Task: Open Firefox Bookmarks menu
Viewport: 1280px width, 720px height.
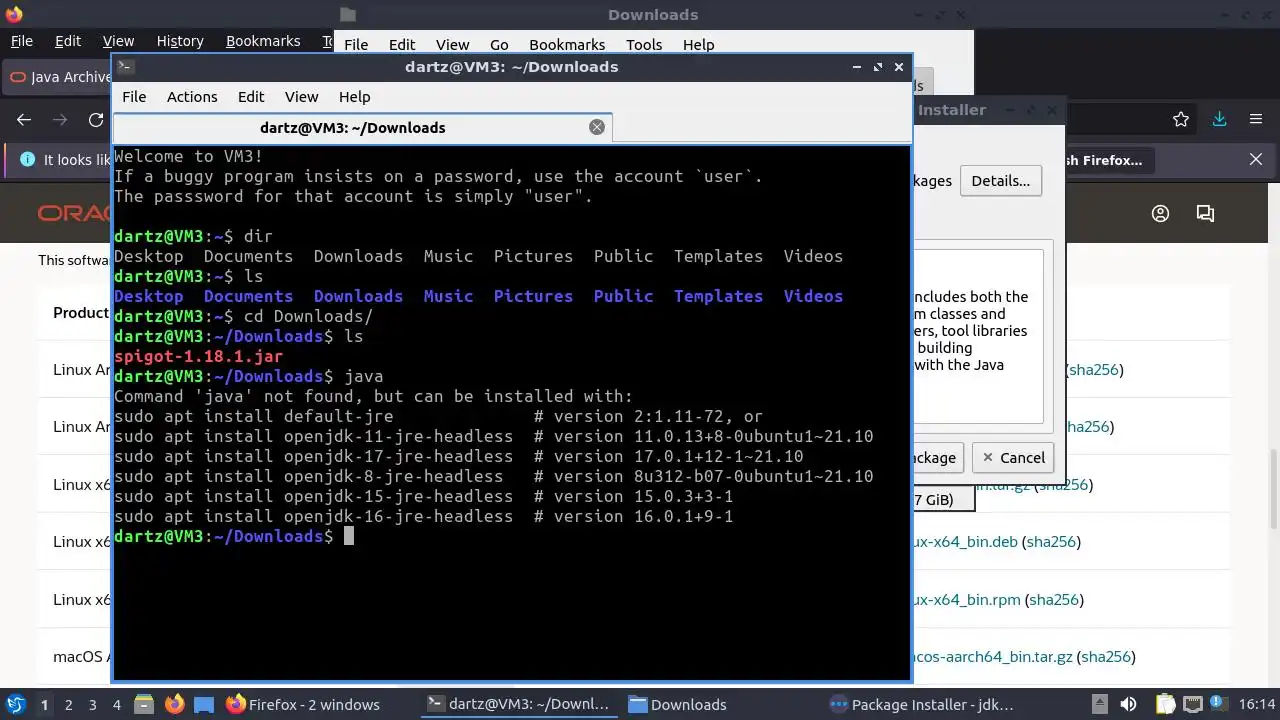Action: 263,41
